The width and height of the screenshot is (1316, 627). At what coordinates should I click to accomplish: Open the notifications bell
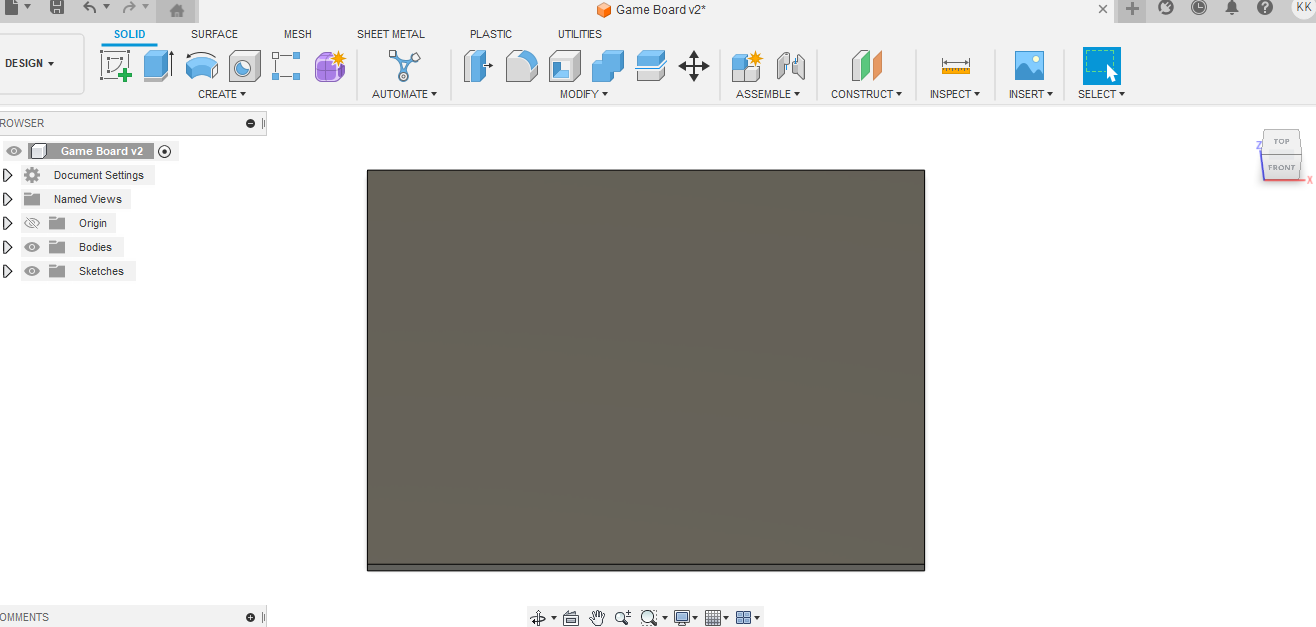1232,8
